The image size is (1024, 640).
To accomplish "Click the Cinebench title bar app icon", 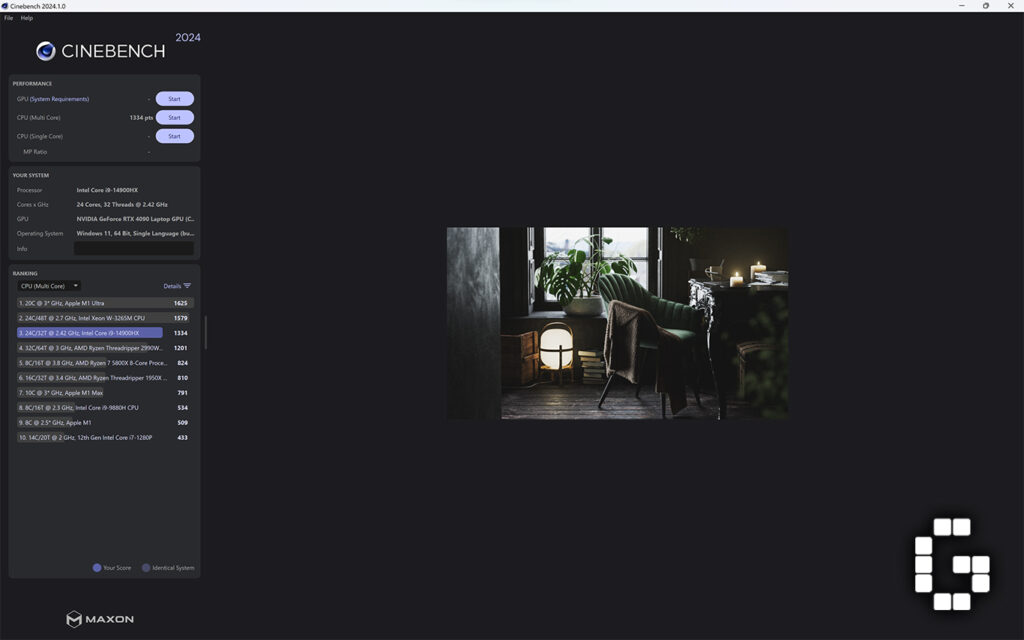I will click(5, 6).
